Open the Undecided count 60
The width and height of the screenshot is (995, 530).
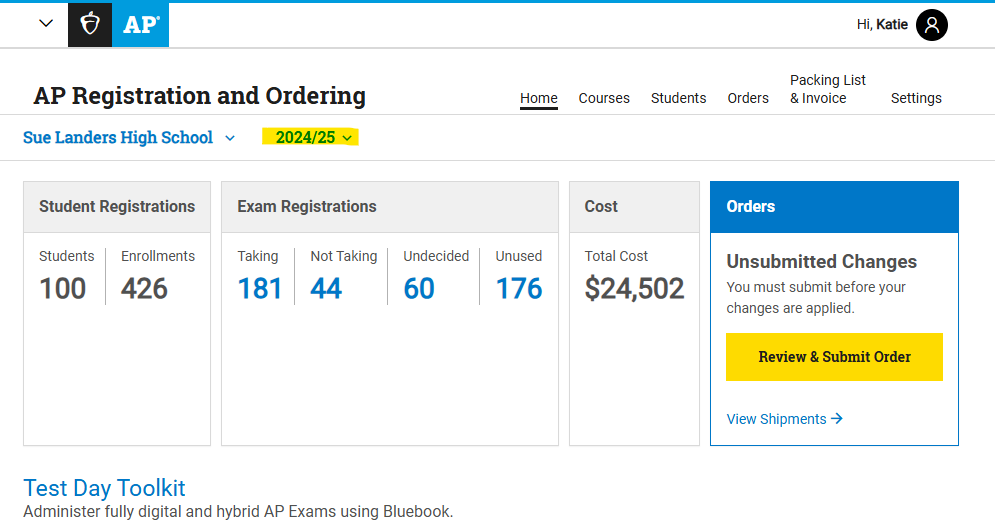click(x=419, y=289)
